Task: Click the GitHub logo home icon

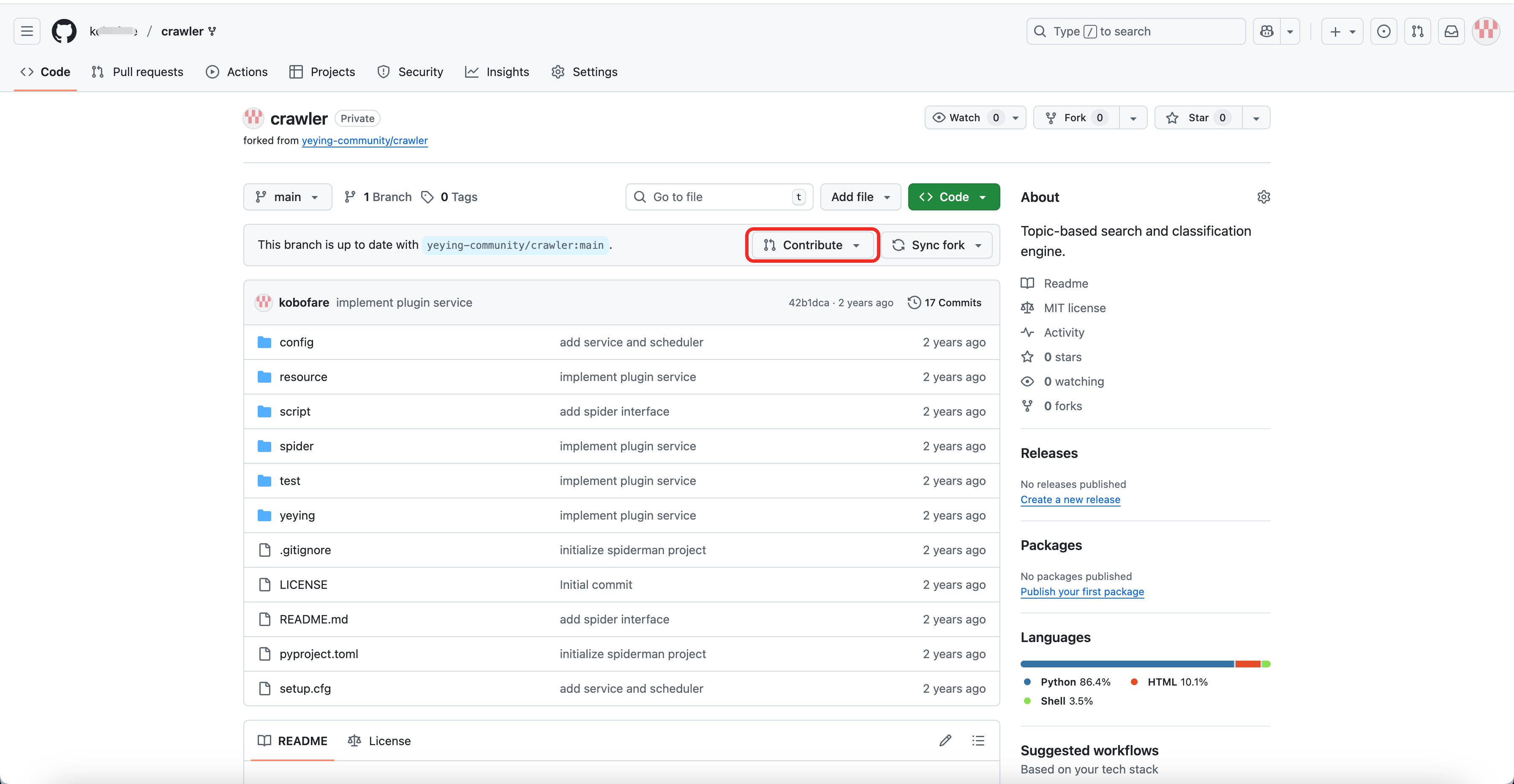Action: pos(64,31)
